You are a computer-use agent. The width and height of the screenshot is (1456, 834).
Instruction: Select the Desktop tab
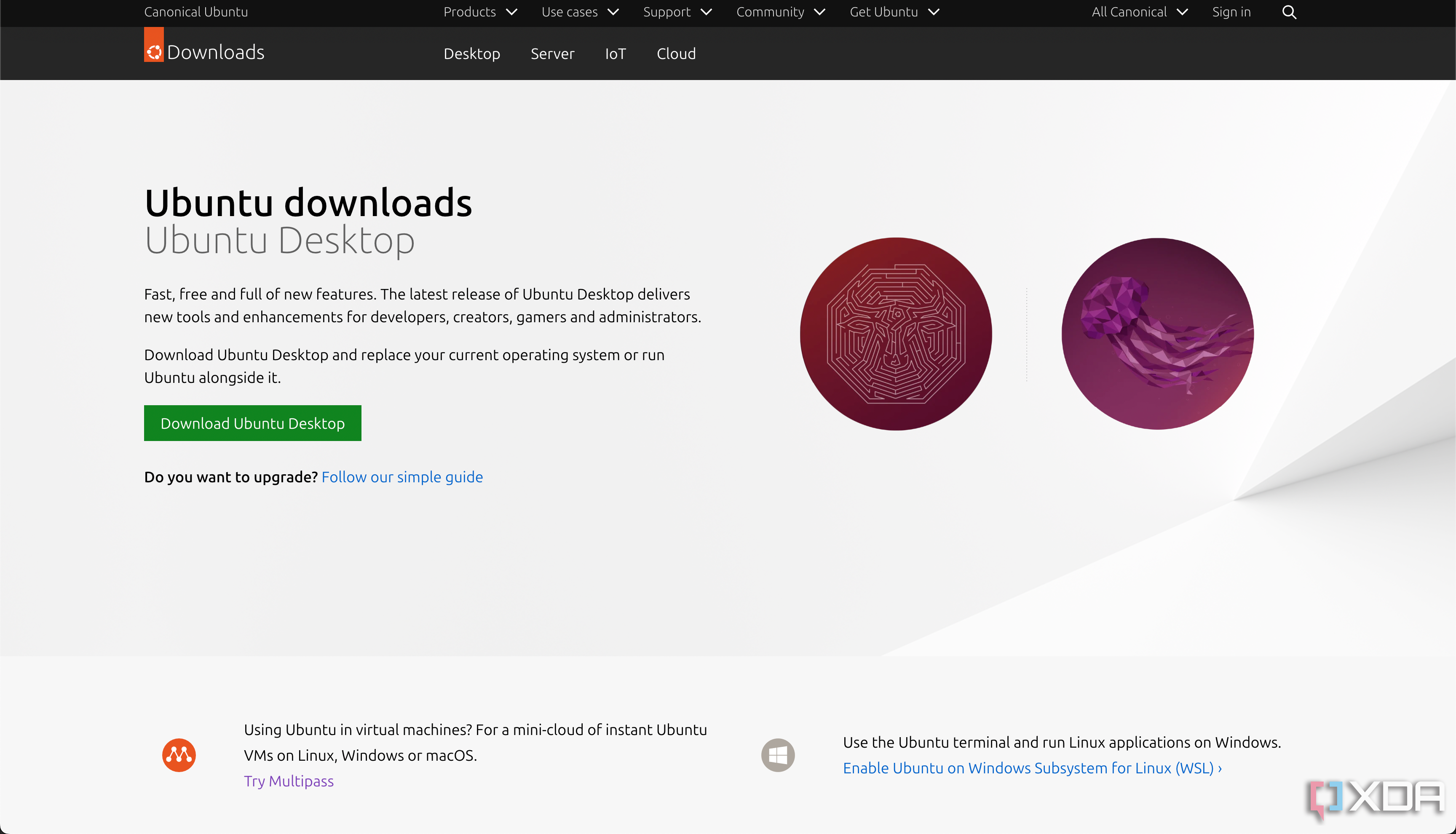click(471, 53)
